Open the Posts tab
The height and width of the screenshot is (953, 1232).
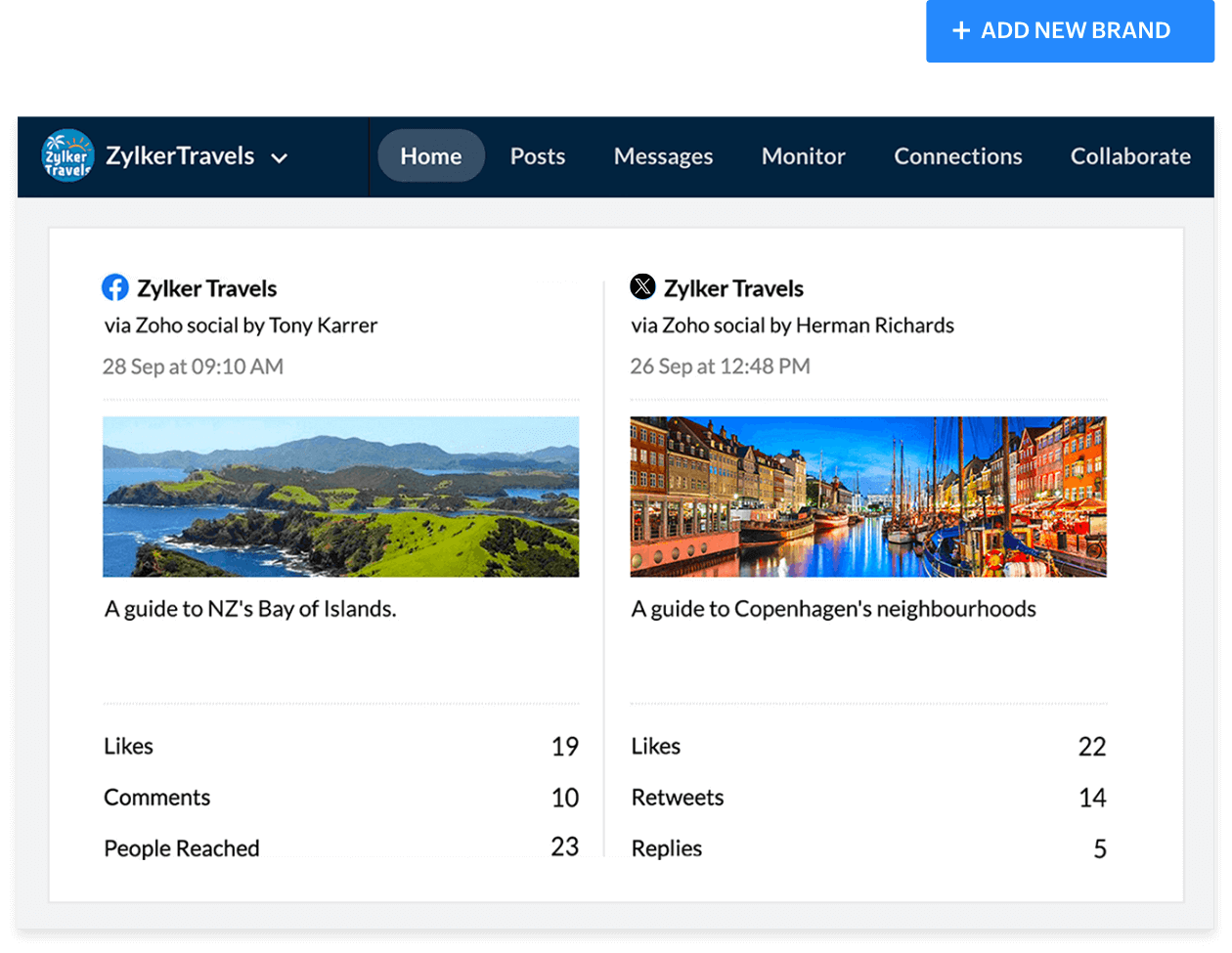point(538,156)
